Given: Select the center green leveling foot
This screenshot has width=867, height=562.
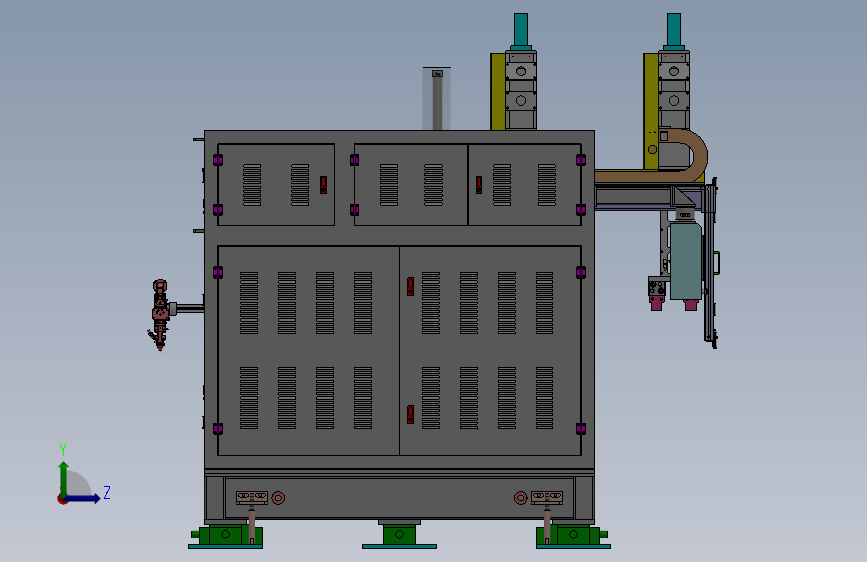Looking at the screenshot, I should pos(399,535).
